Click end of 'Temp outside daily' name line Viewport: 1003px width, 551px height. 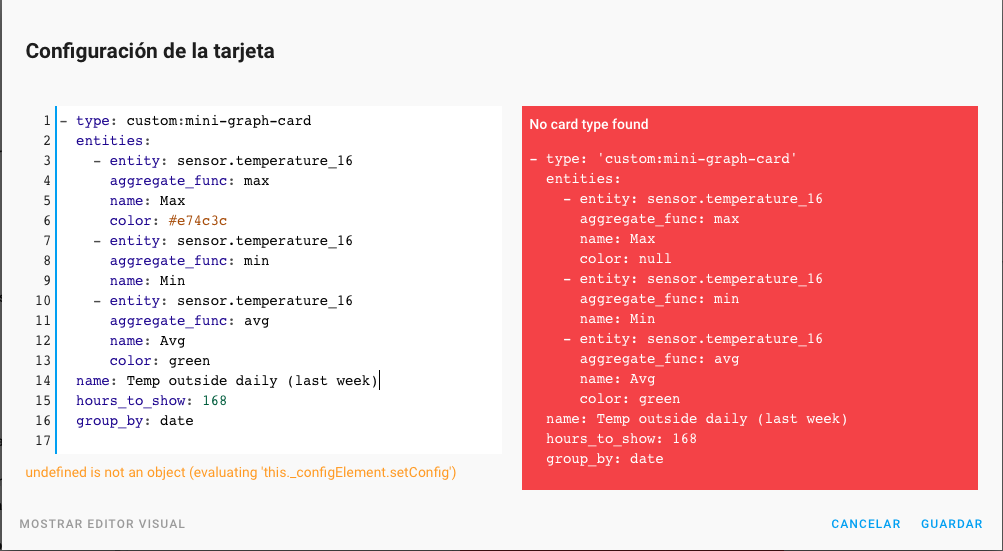[379, 381]
